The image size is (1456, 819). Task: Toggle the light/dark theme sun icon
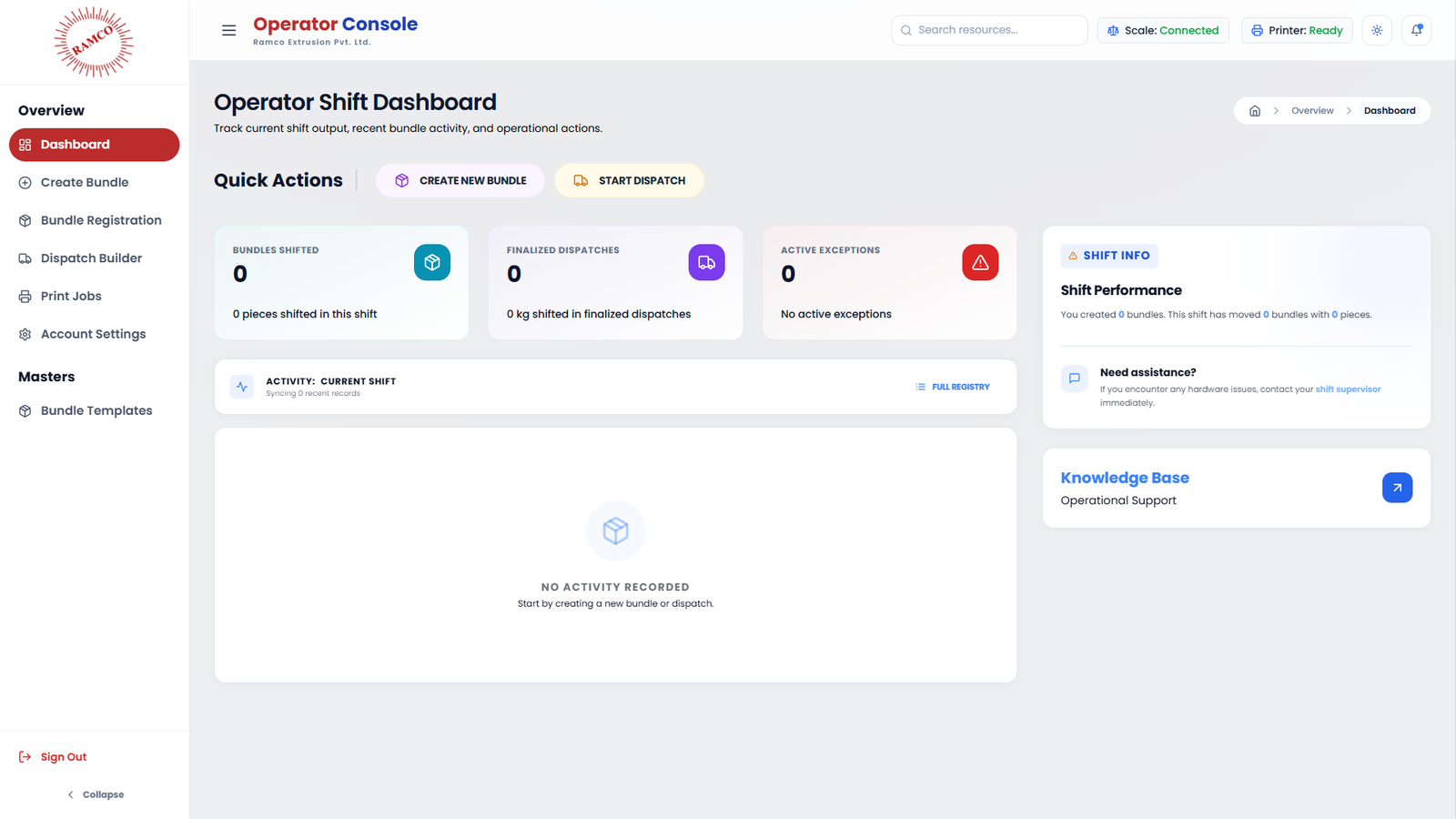pyautogui.click(x=1377, y=30)
